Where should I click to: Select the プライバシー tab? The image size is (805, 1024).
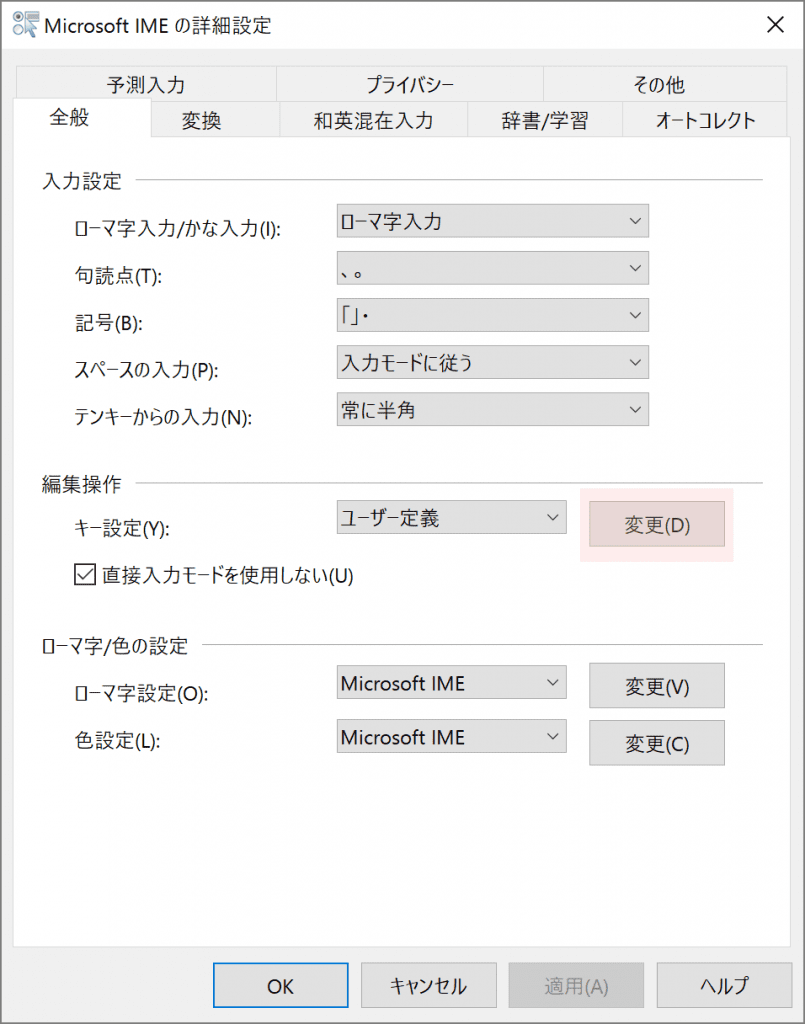tap(410, 85)
